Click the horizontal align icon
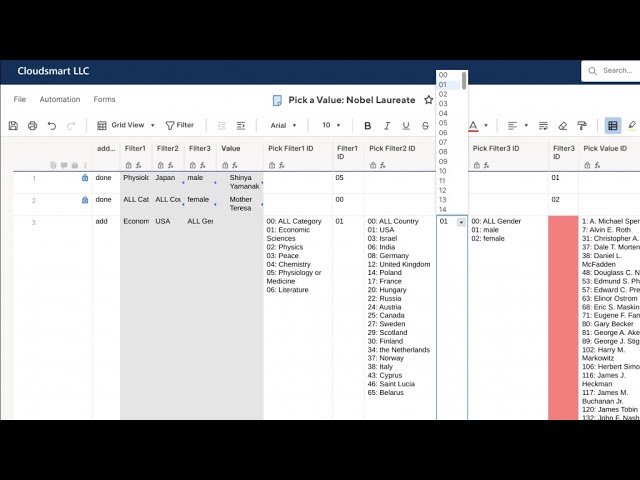 (512, 126)
